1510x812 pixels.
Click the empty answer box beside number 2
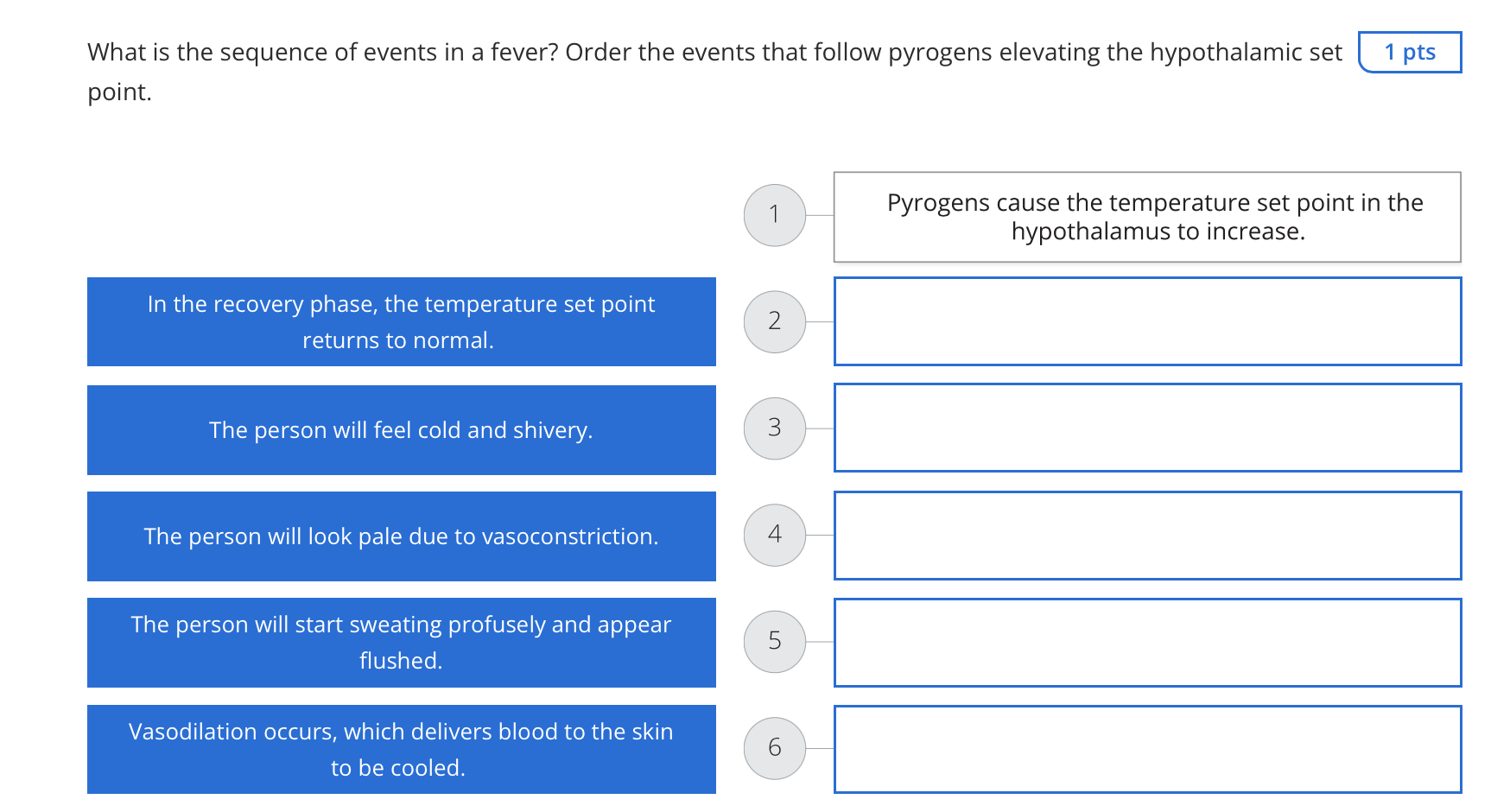pyautogui.click(x=1147, y=321)
